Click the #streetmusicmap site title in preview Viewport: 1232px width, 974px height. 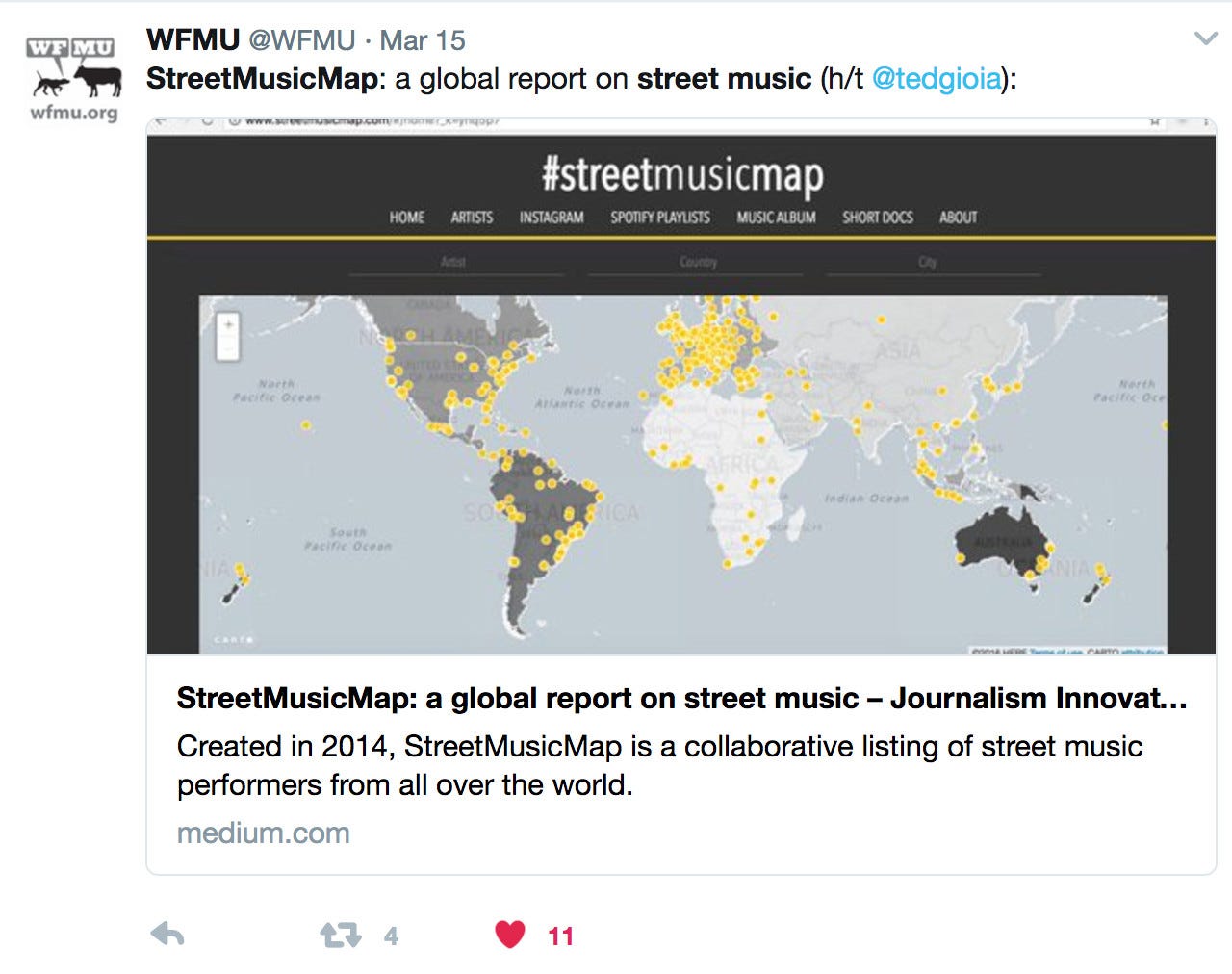click(x=681, y=175)
